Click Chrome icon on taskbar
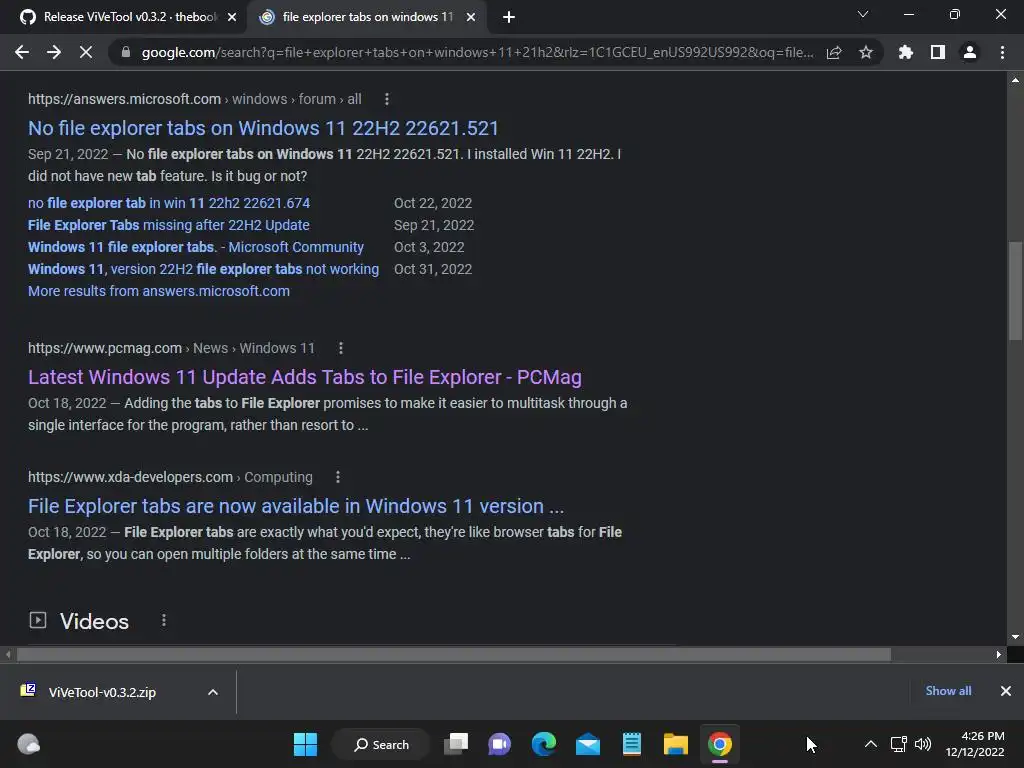This screenshot has width=1024, height=768. tap(720, 744)
